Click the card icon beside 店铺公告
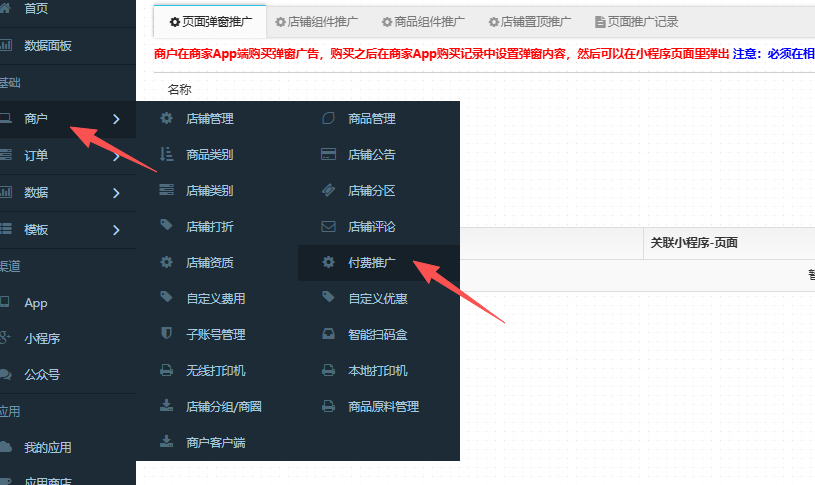Screen dimensions: 815x485 pyautogui.click(x=328, y=154)
